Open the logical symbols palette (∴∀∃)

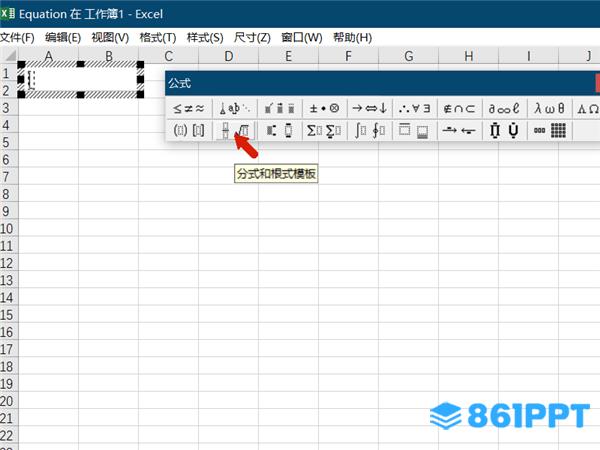[414, 109]
